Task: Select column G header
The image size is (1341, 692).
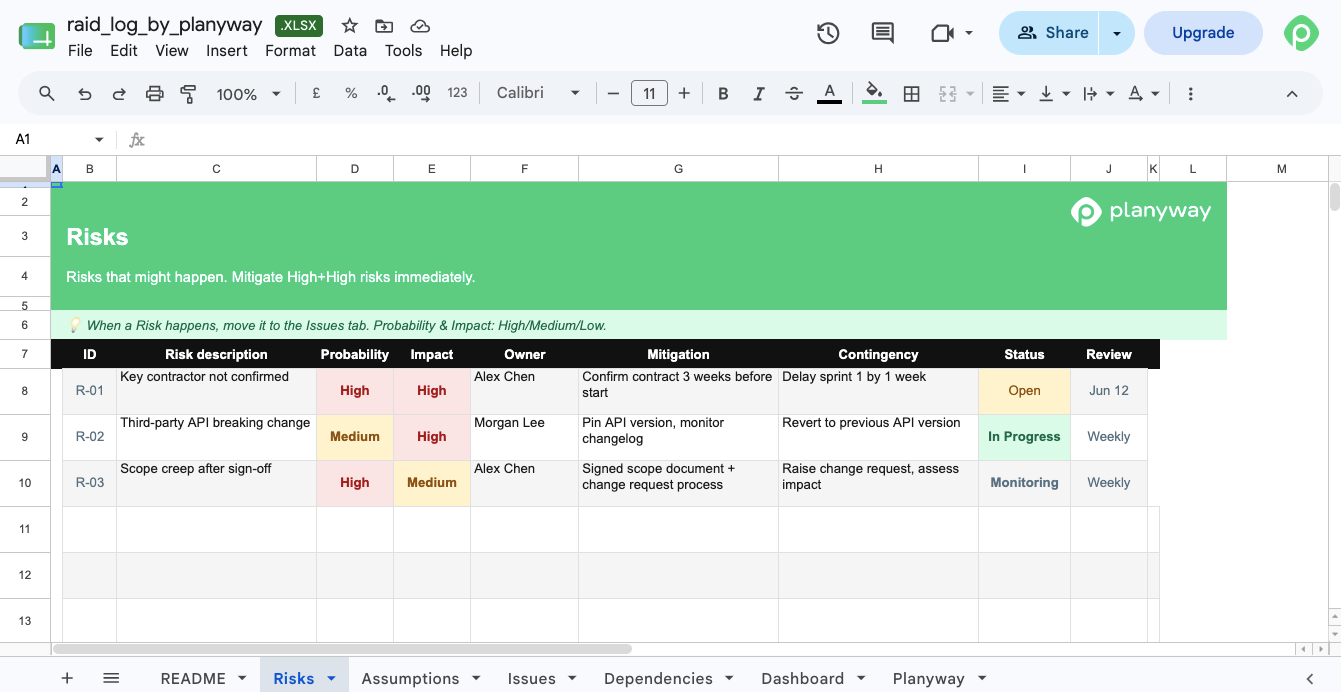Action: (x=678, y=169)
